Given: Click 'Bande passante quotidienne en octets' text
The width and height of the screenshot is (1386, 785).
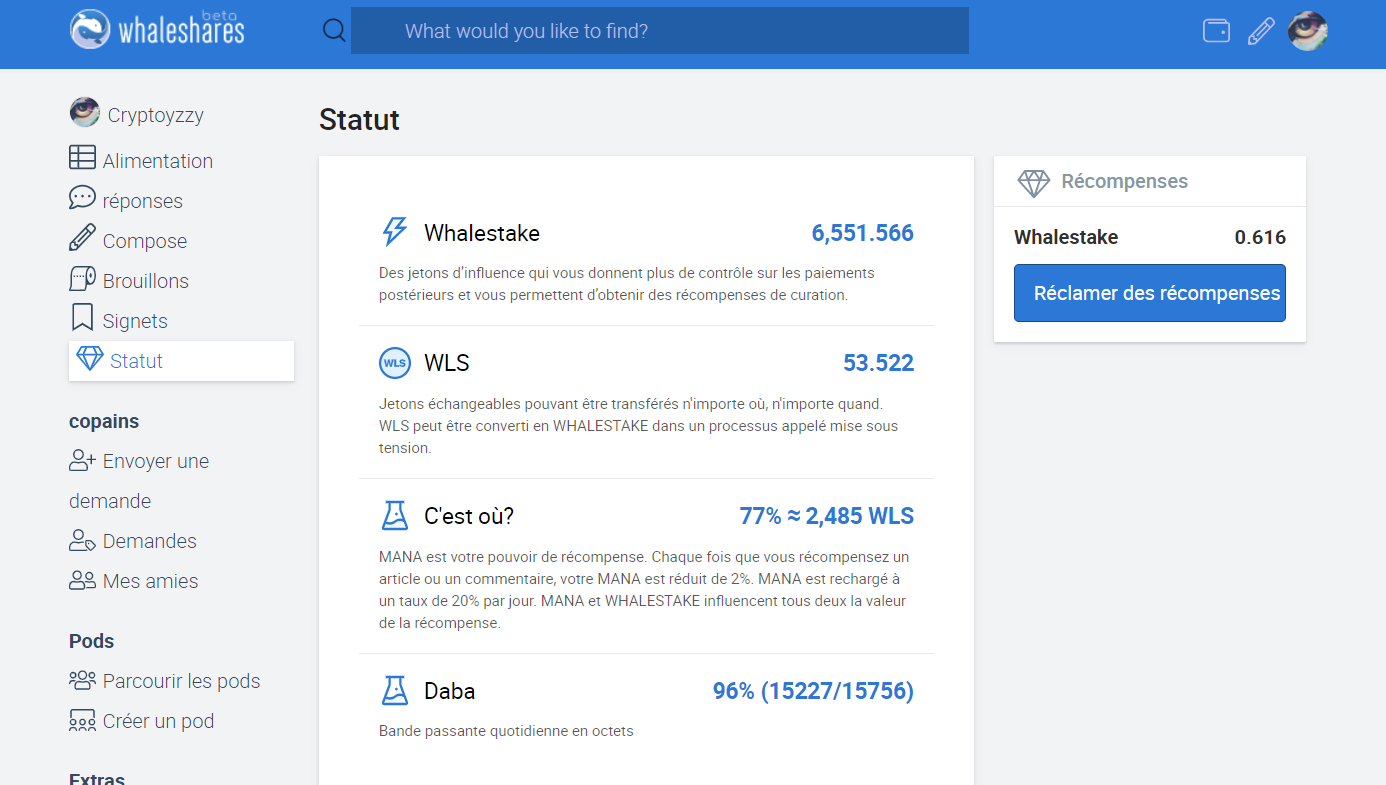Looking at the screenshot, I should click(506, 731).
